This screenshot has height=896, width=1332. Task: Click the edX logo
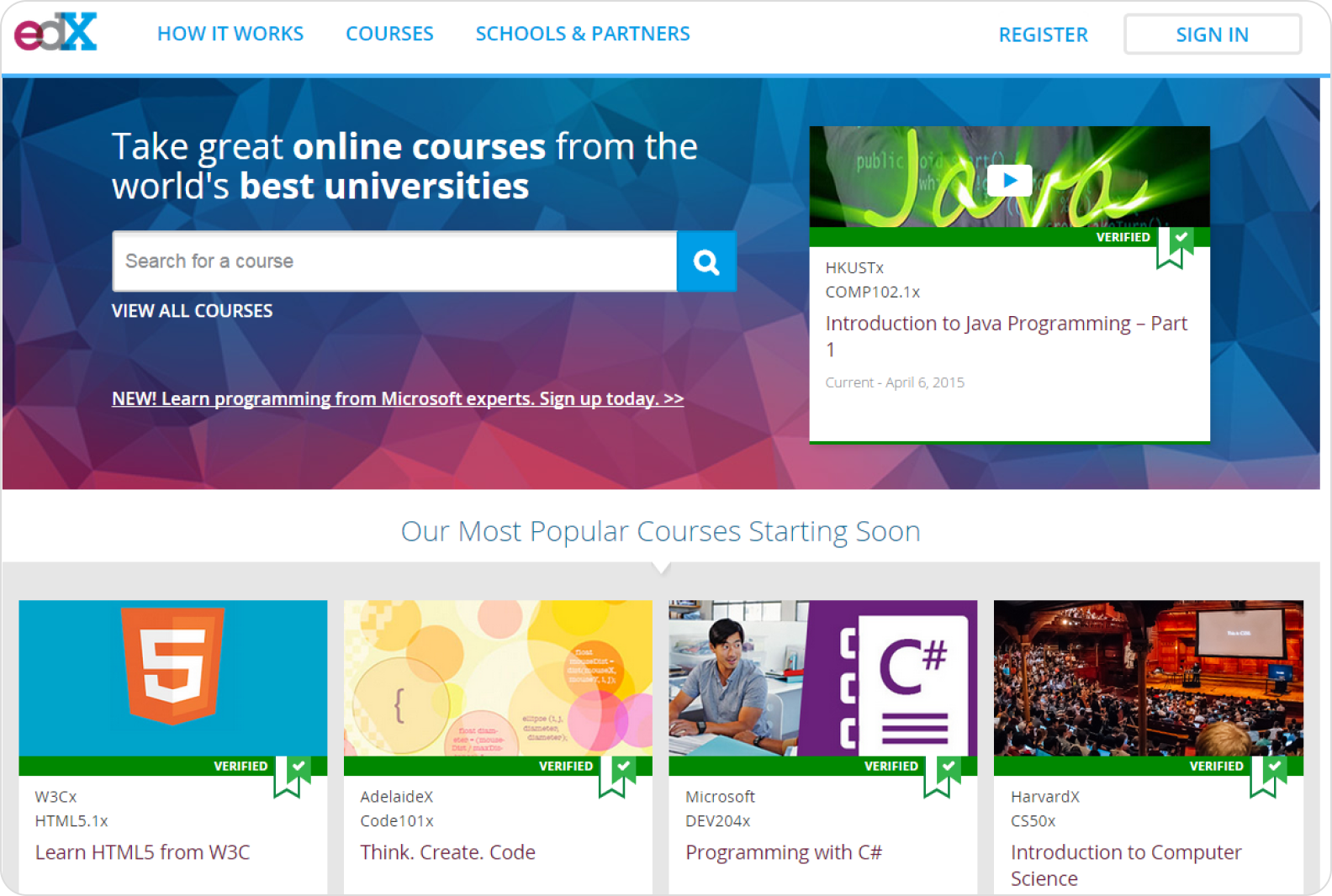55,33
